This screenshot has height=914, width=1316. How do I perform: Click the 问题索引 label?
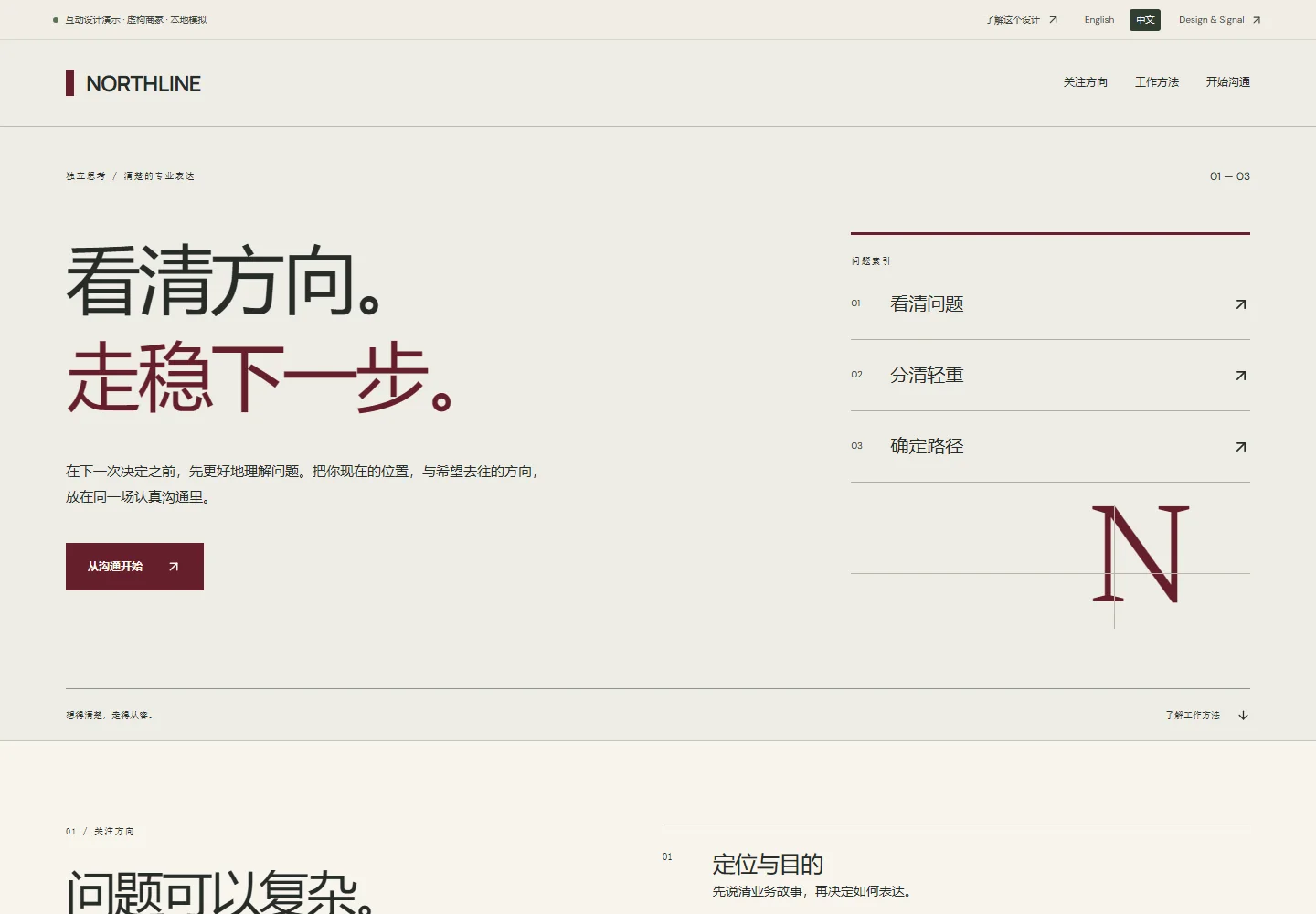pos(871,261)
